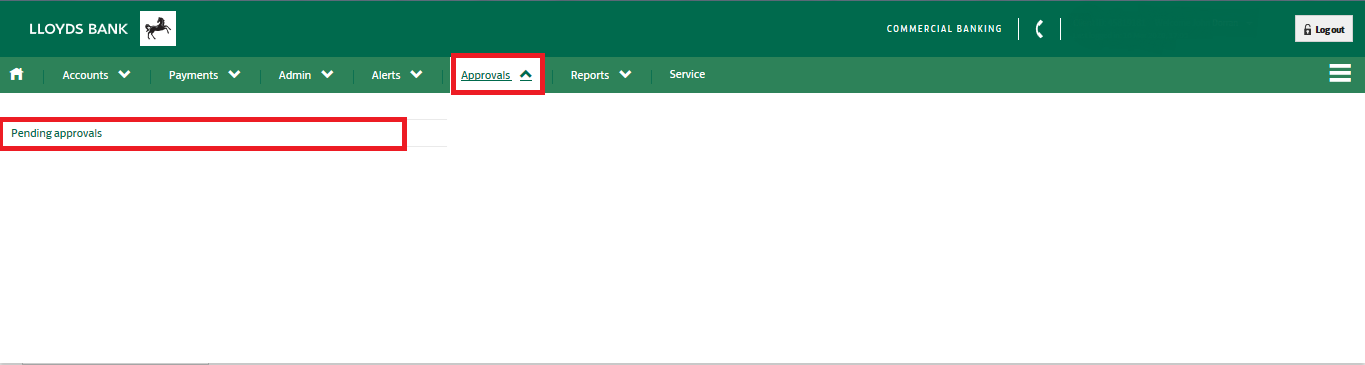Image resolution: width=1365 pixels, height=365 pixels.
Task: Click the COMMERCIAL BANKING text
Action: pyautogui.click(x=944, y=29)
